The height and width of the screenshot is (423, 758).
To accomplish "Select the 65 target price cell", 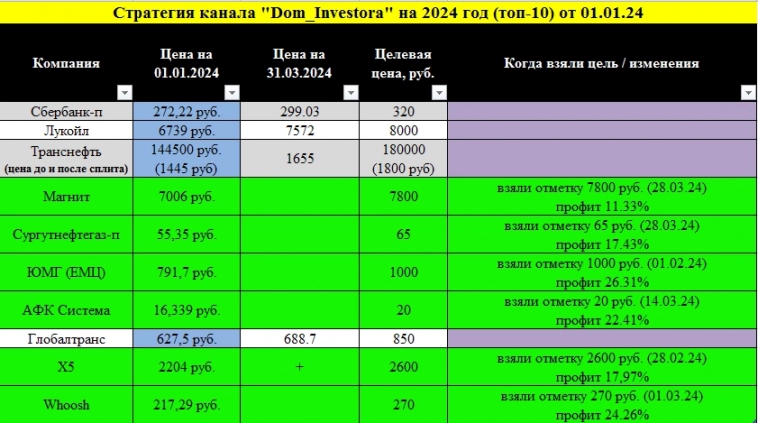I will (403, 234).
